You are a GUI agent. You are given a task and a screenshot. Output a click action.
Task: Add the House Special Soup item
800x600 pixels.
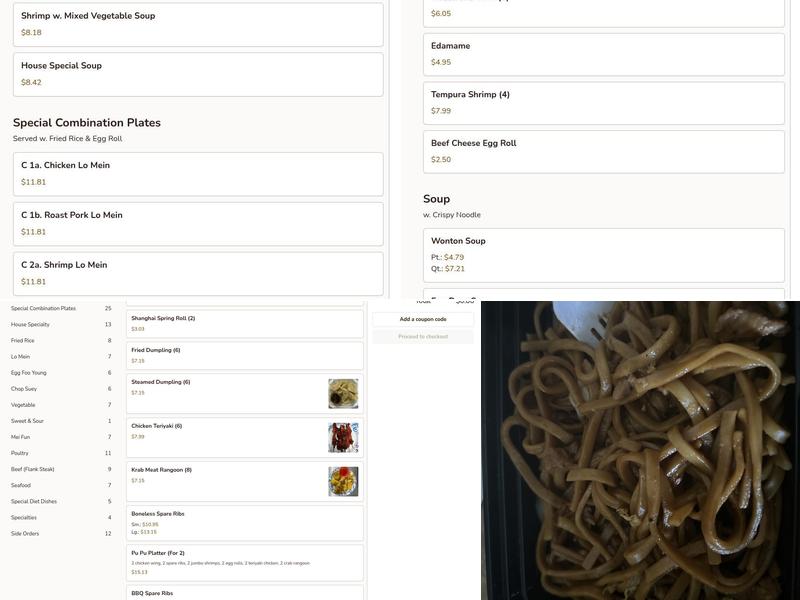click(198, 74)
